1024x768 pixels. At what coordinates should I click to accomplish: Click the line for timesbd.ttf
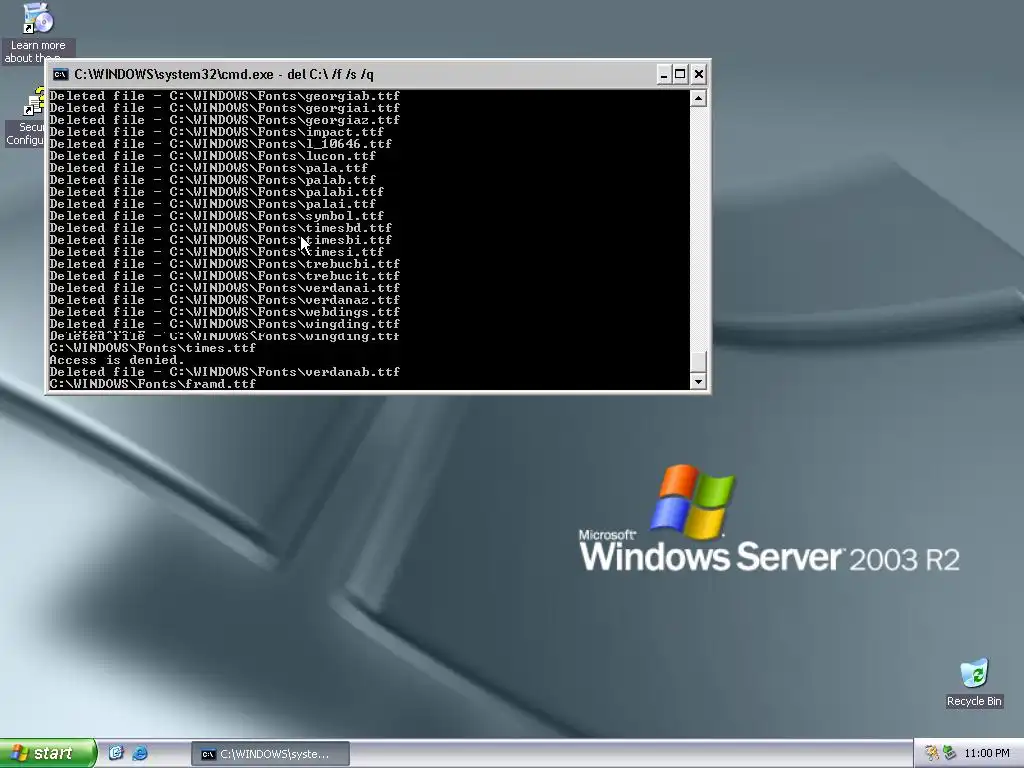coord(221,228)
